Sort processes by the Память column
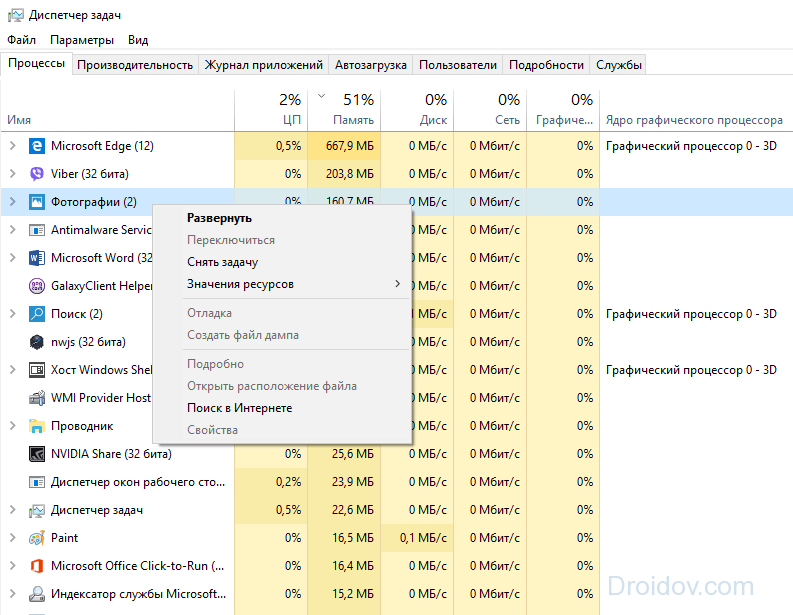Image resolution: width=793 pixels, height=615 pixels. click(x=344, y=110)
